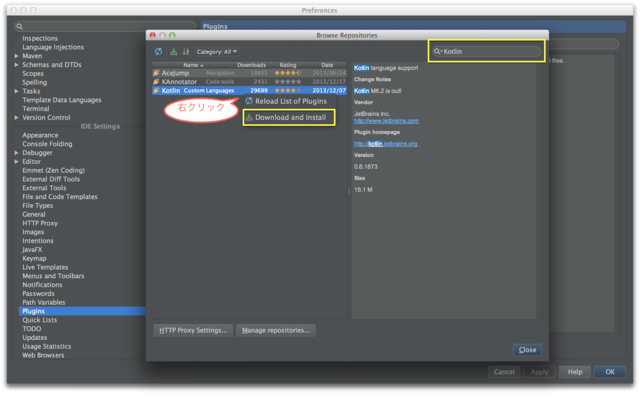The image size is (640, 400).
Task: Click the Kotlin plugin icon
Action: 156,90
